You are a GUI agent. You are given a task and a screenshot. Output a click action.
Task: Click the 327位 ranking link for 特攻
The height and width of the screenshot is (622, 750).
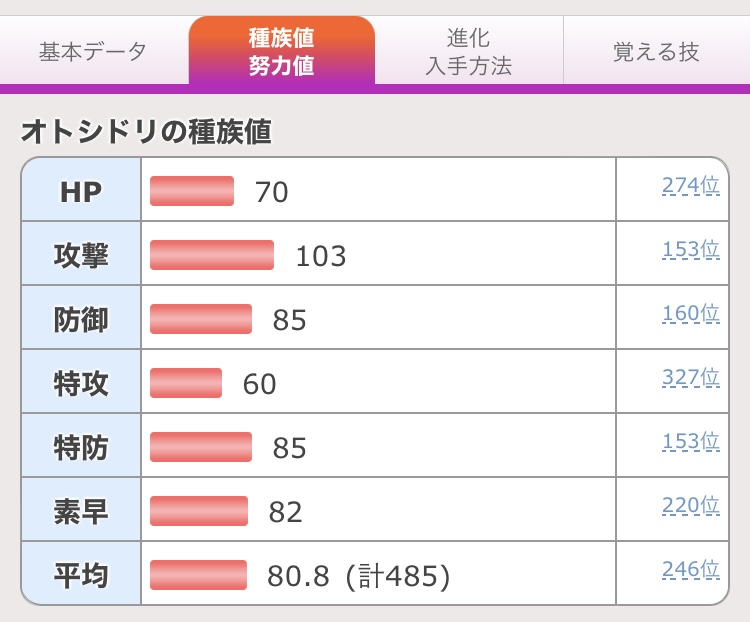click(690, 378)
